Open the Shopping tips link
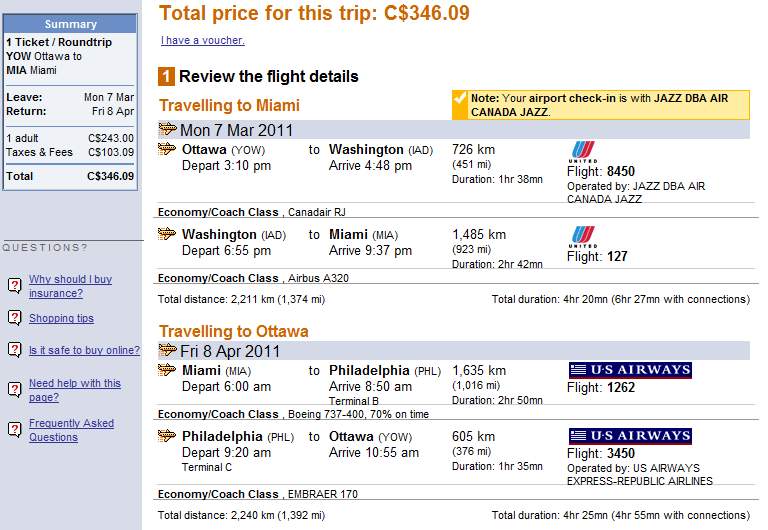The width and height of the screenshot is (768, 530). tap(61, 318)
